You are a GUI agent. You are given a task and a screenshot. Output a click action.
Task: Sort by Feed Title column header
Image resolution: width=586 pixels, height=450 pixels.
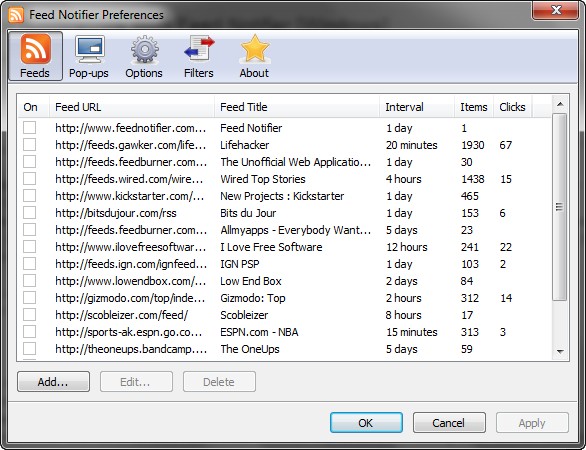click(x=297, y=107)
